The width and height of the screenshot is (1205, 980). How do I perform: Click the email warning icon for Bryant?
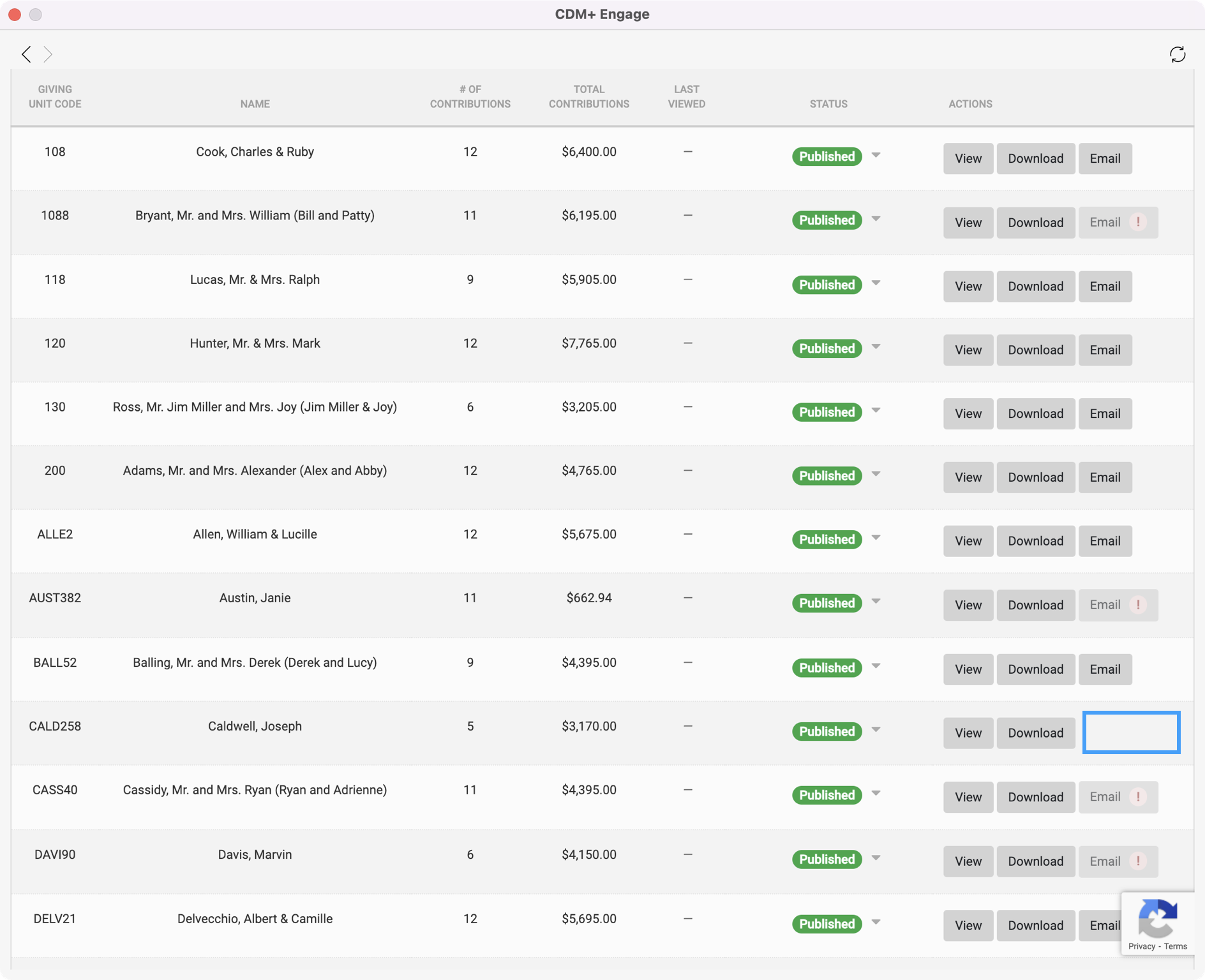tap(1138, 222)
